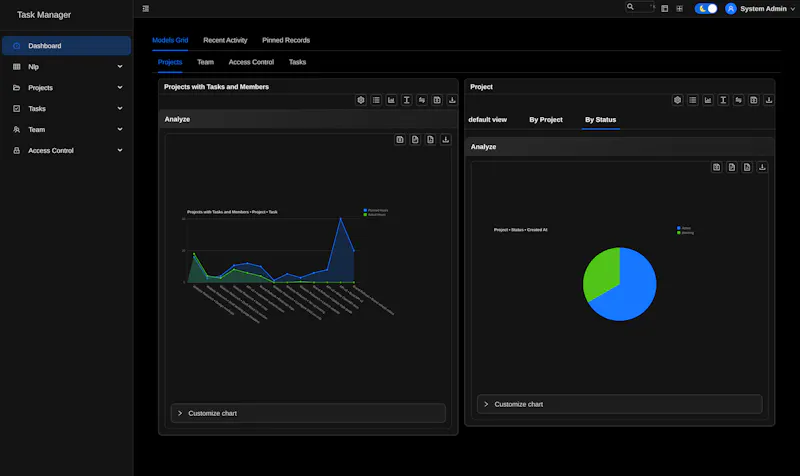
Task: Expand the Access Control sidebar menu
Action: click(x=66, y=150)
